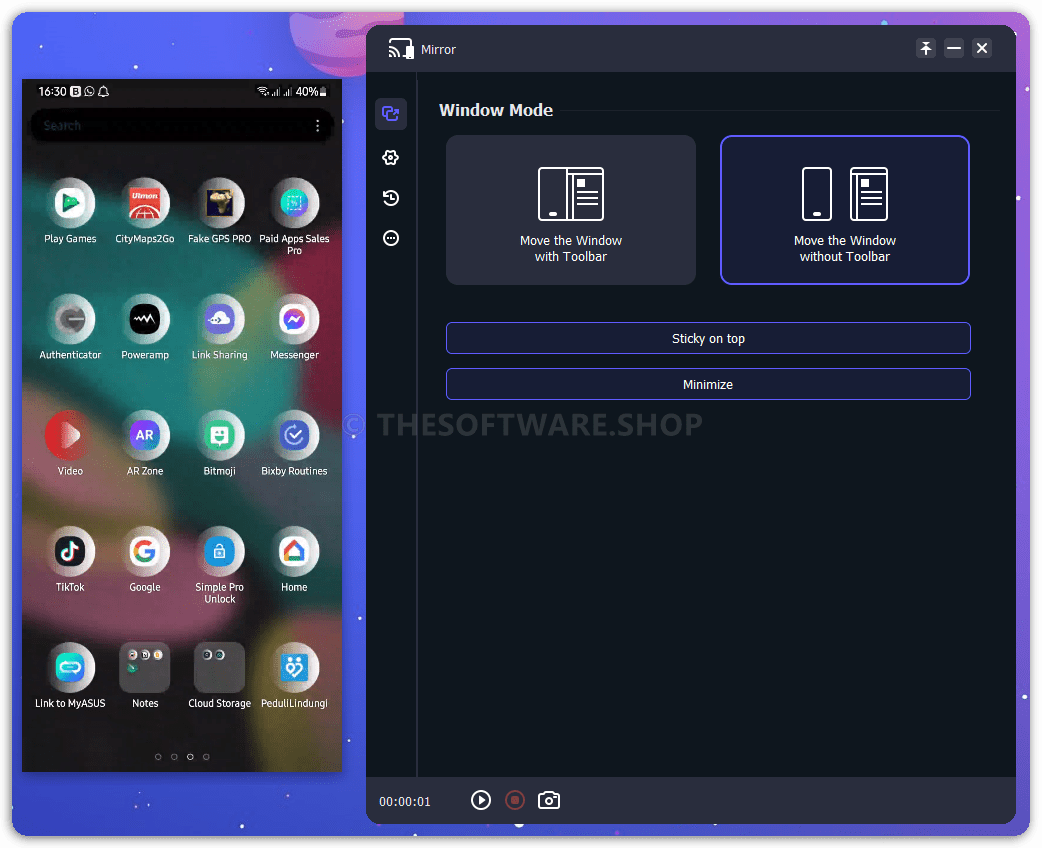Close the Mirror window
The width and height of the screenshot is (1042, 848).
[982, 49]
